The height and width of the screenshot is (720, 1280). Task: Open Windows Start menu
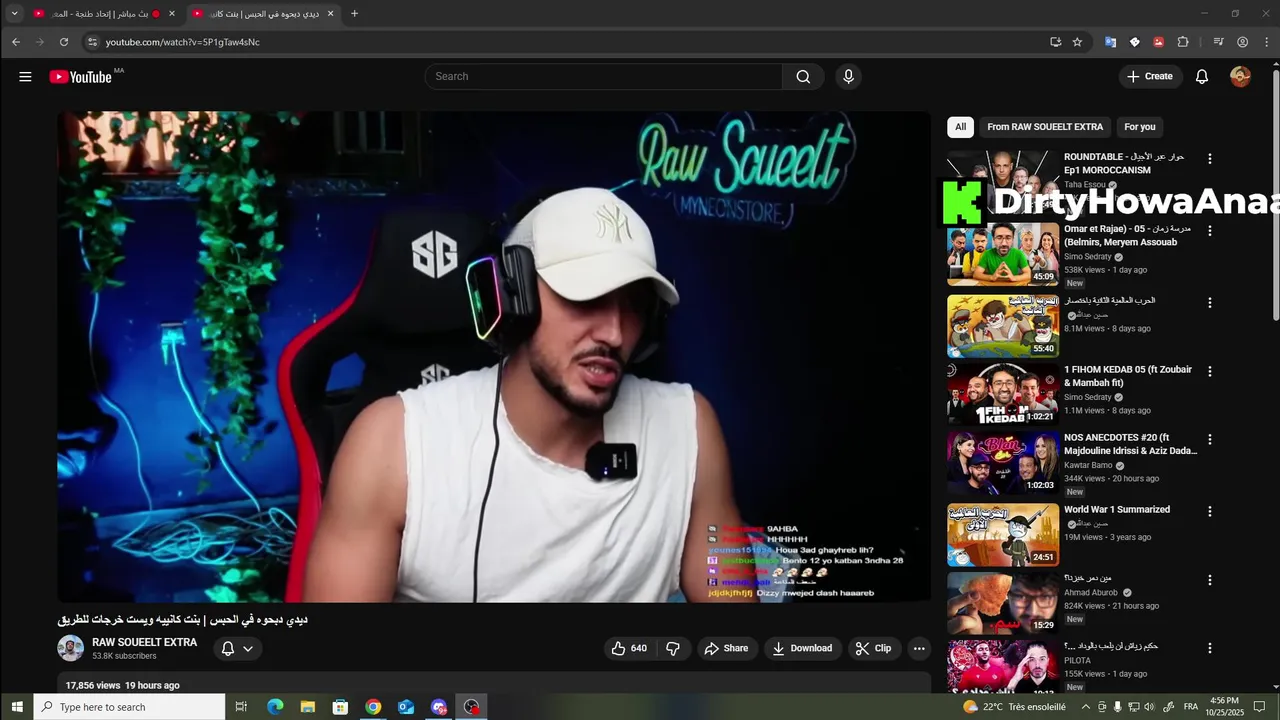16,707
